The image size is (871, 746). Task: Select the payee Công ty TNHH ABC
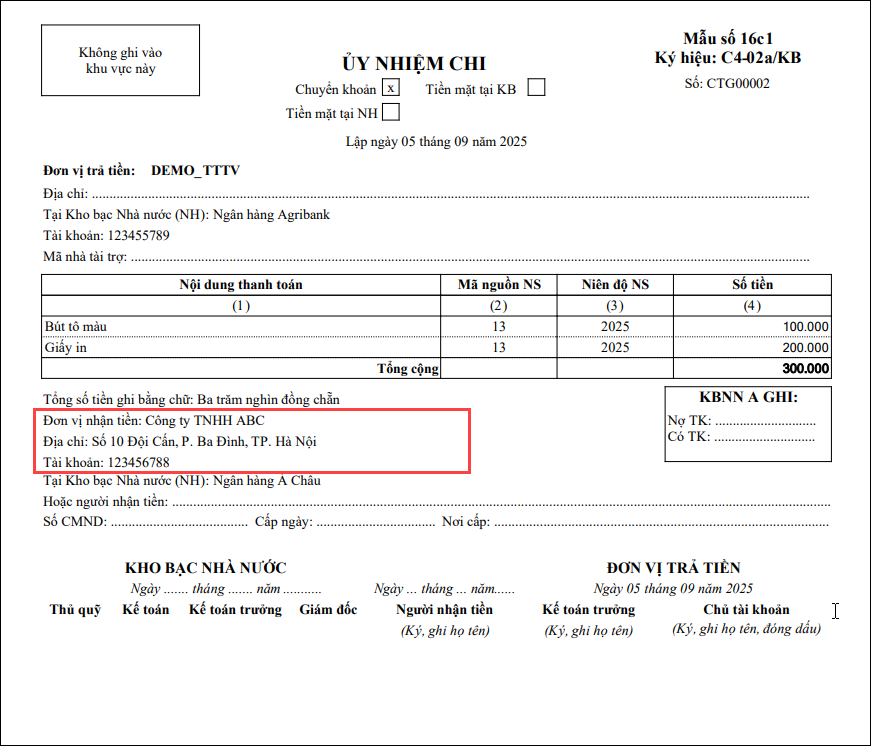[205, 420]
